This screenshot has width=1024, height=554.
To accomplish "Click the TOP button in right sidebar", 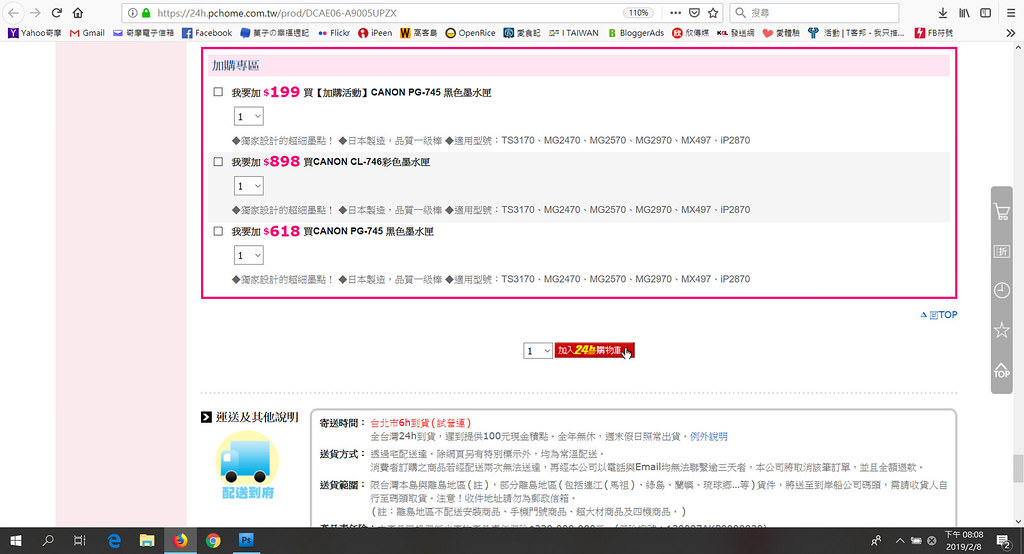I will (x=1001, y=370).
